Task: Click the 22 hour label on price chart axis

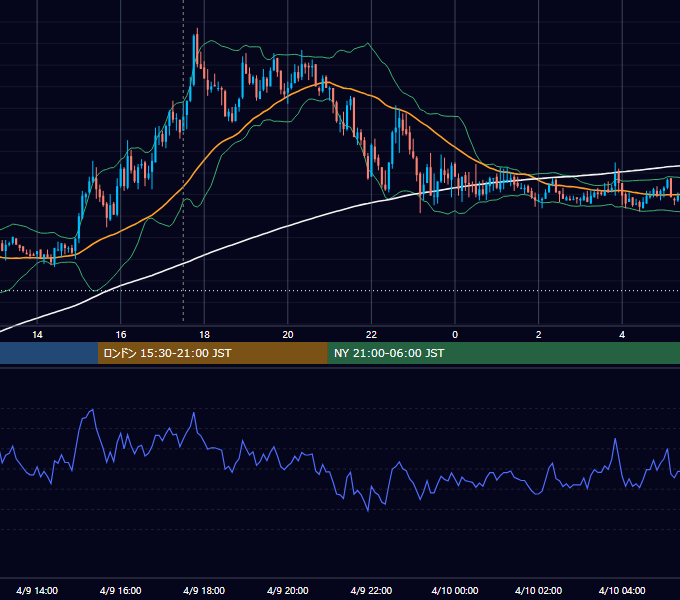Action: pyautogui.click(x=371, y=335)
